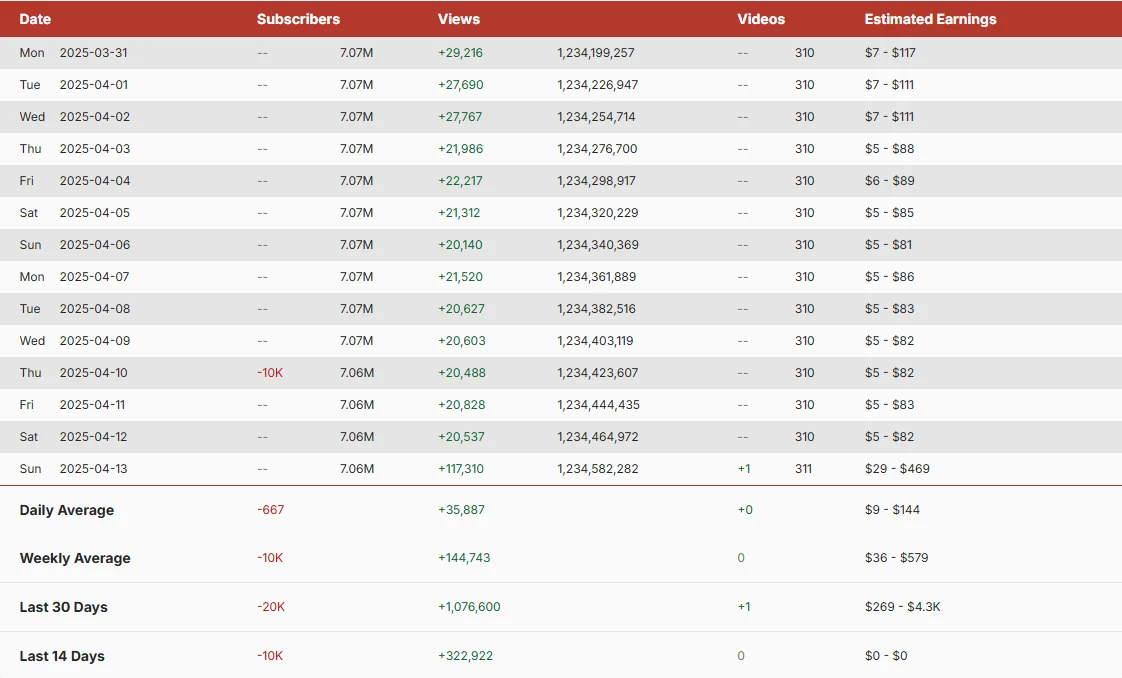Click earnings value $7 - $117
1122x678 pixels.
coord(890,53)
